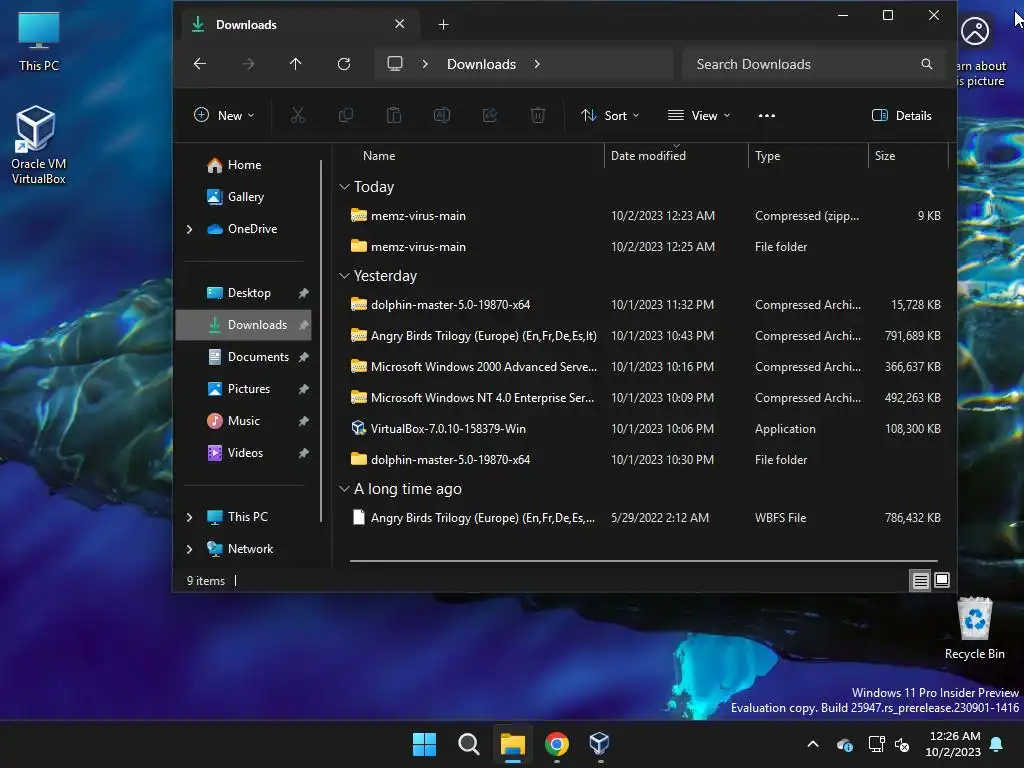Open VirtualBox from the taskbar
Viewport: 1024px width, 768px height.
point(600,744)
